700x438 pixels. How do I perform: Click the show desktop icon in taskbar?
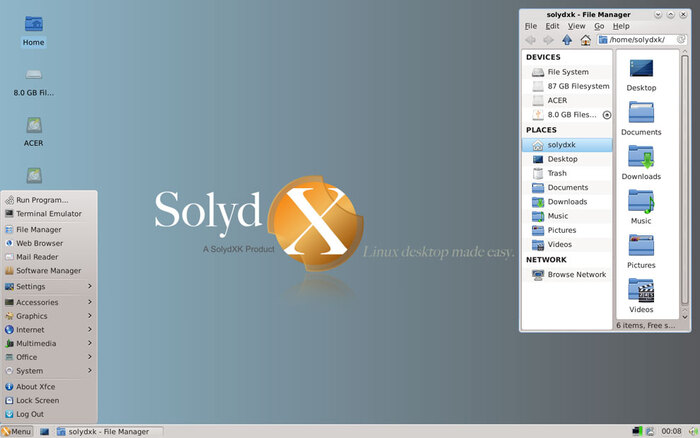pos(44,431)
